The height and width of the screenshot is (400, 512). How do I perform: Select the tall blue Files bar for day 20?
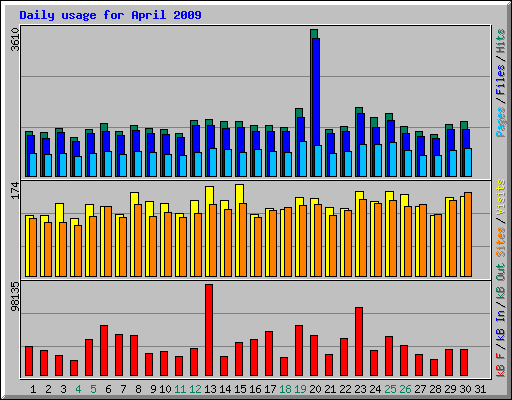click(316, 92)
